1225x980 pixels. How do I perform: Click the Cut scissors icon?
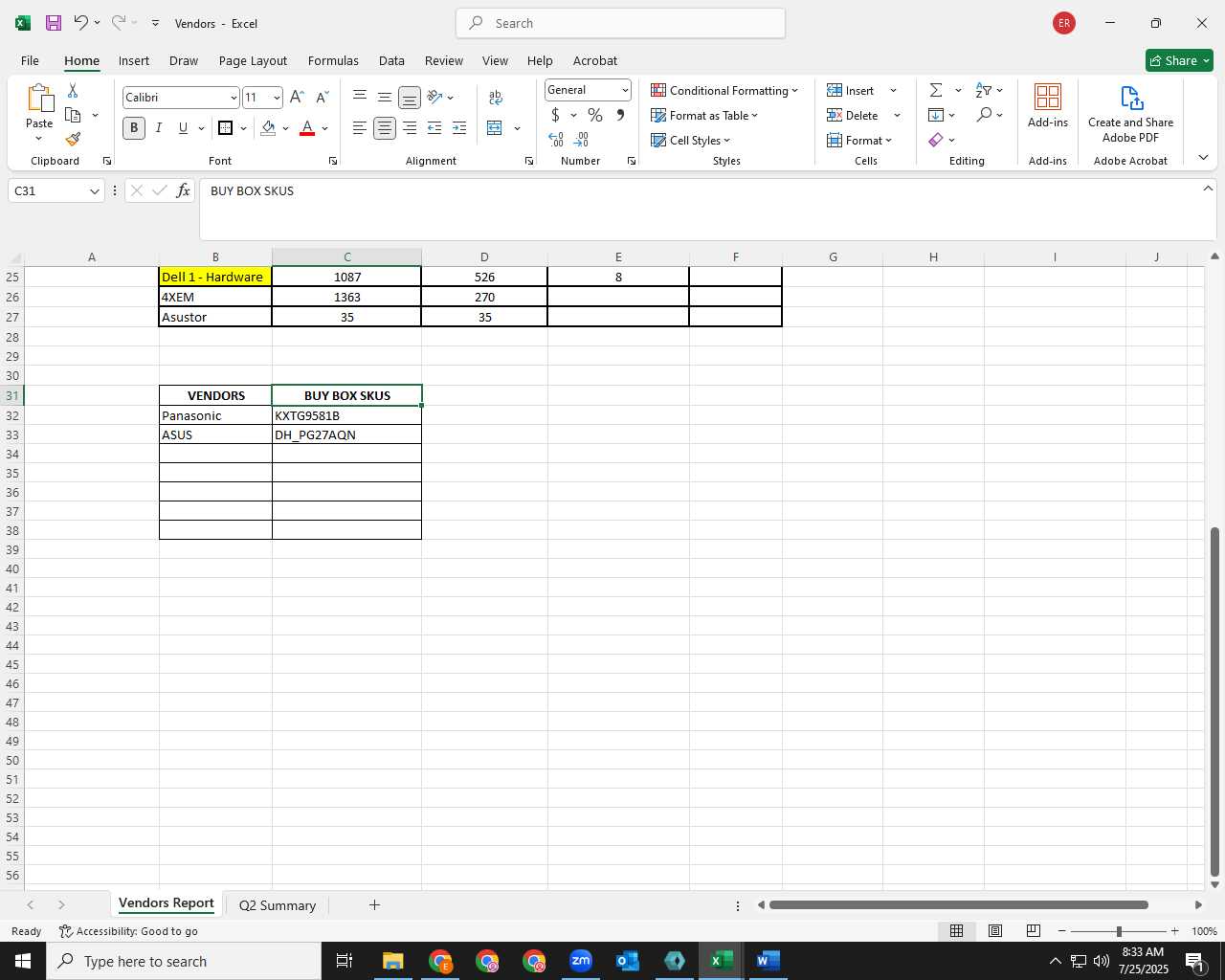tap(73, 90)
